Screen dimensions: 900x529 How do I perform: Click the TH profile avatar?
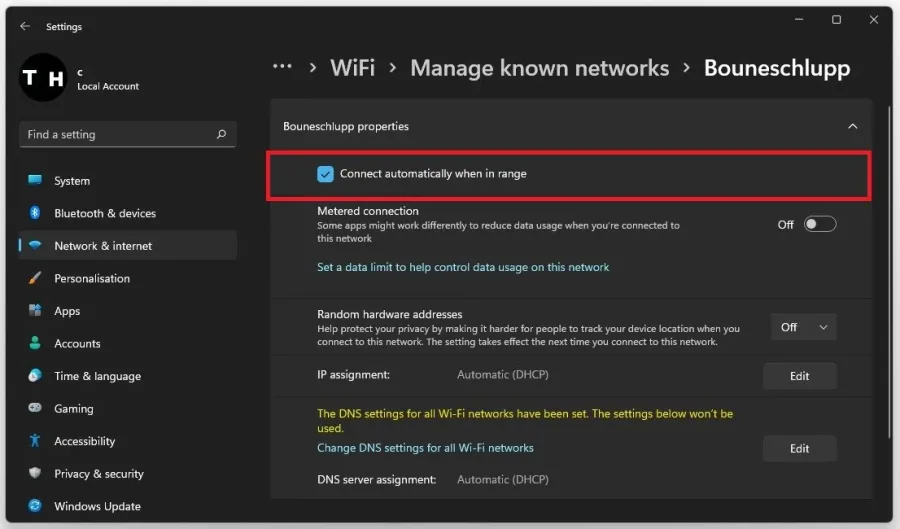(x=43, y=77)
